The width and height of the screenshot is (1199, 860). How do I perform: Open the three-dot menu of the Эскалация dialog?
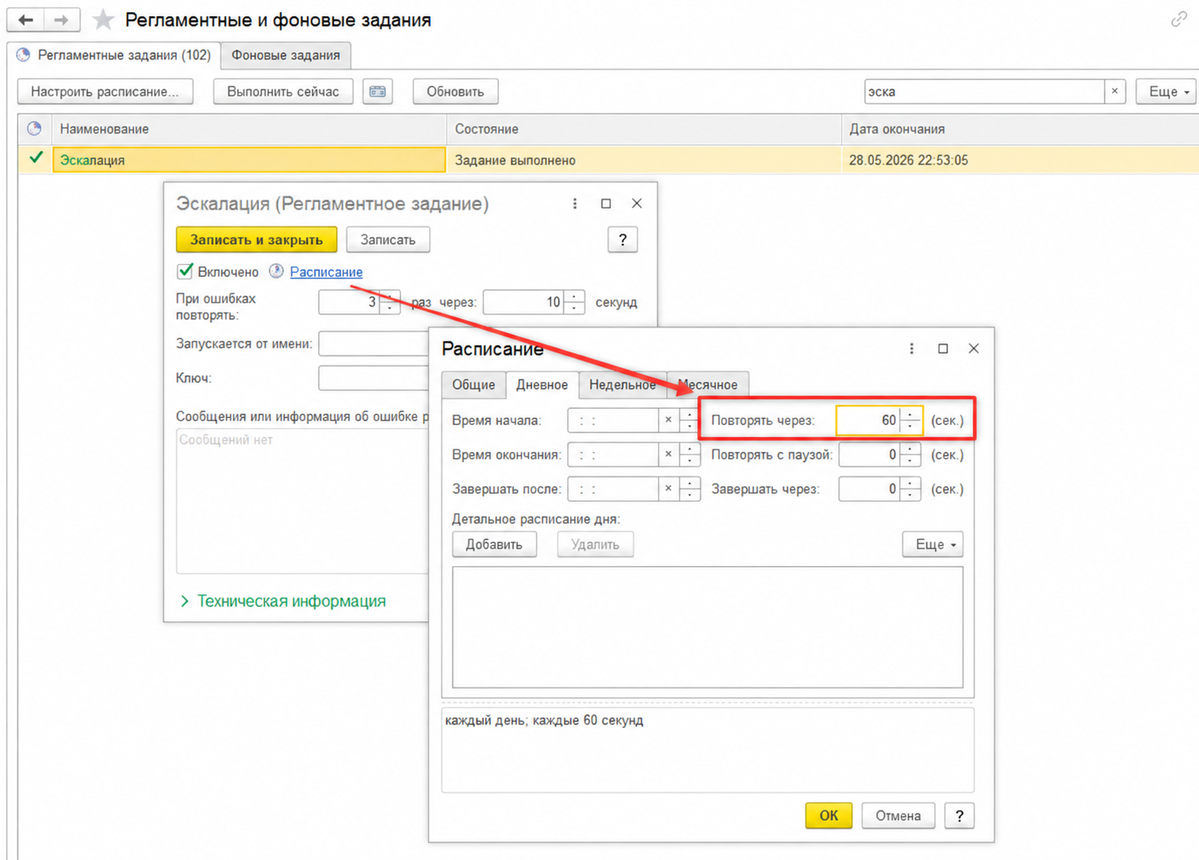pos(575,203)
